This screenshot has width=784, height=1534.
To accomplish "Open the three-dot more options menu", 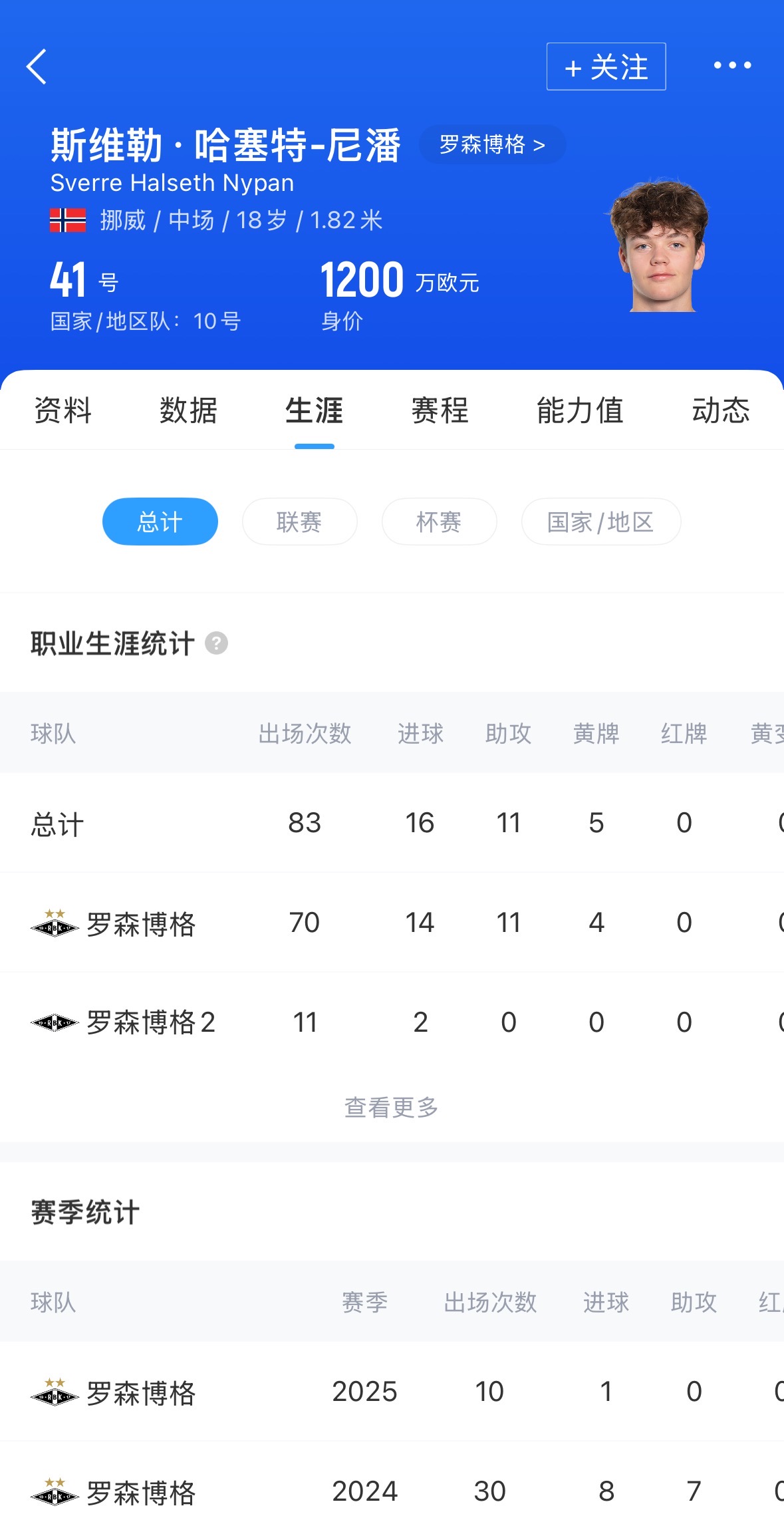I will (732, 65).
